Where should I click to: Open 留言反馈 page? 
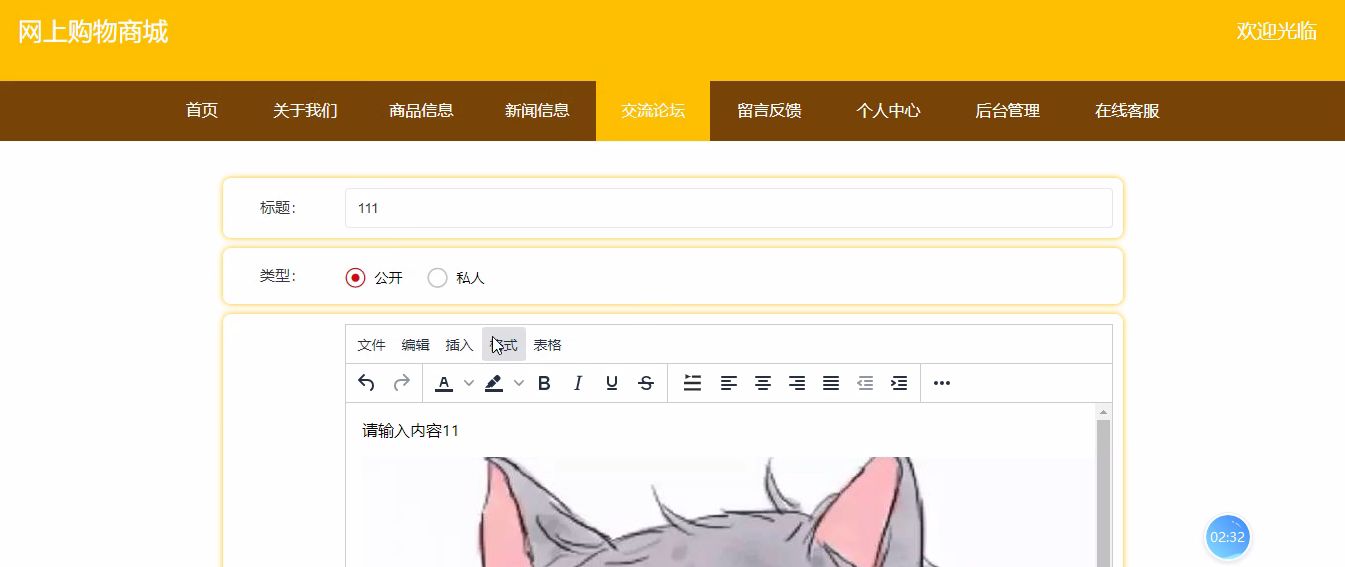(769, 111)
